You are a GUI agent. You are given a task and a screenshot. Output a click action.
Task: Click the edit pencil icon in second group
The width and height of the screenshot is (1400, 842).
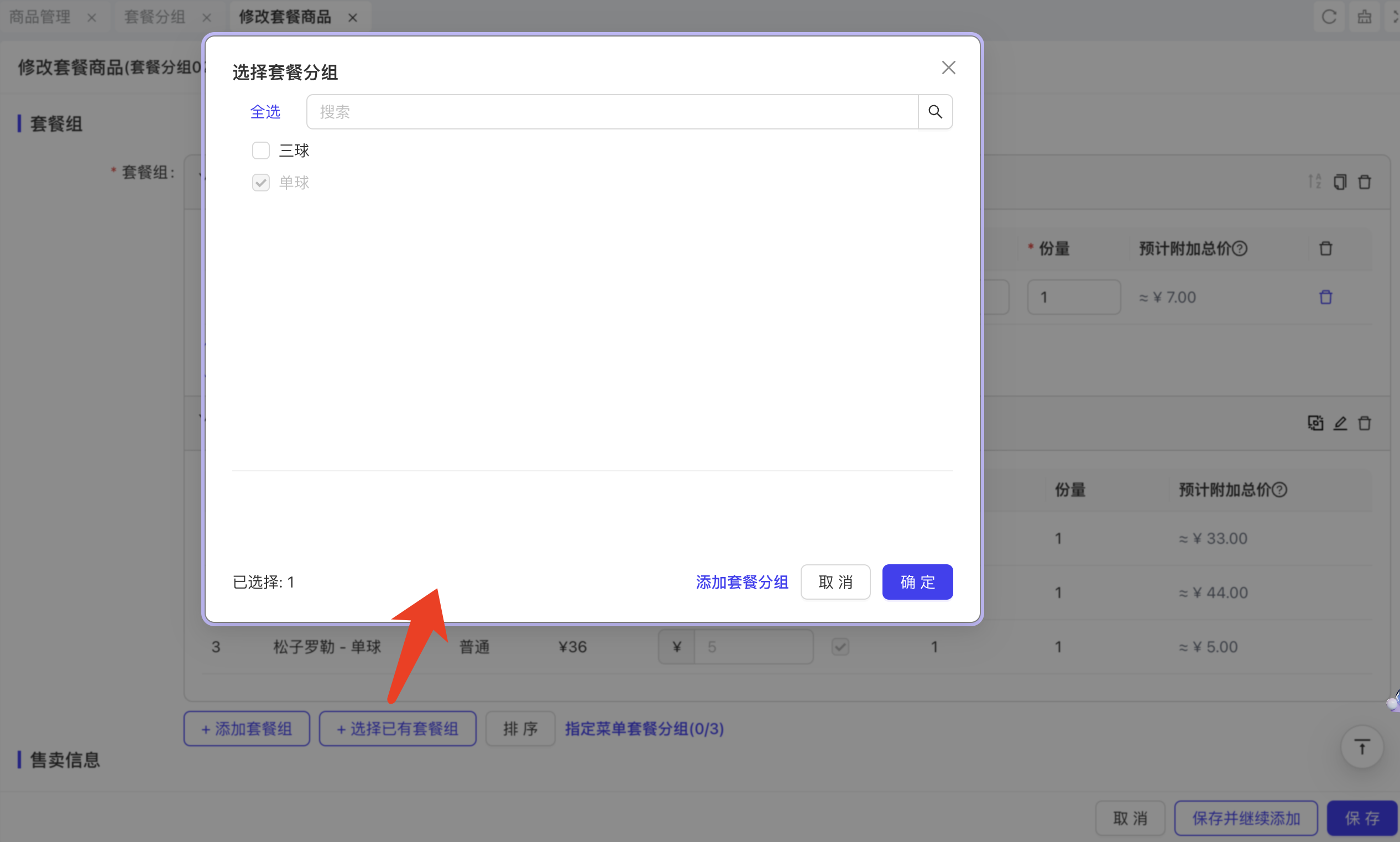click(x=1339, y=423)
